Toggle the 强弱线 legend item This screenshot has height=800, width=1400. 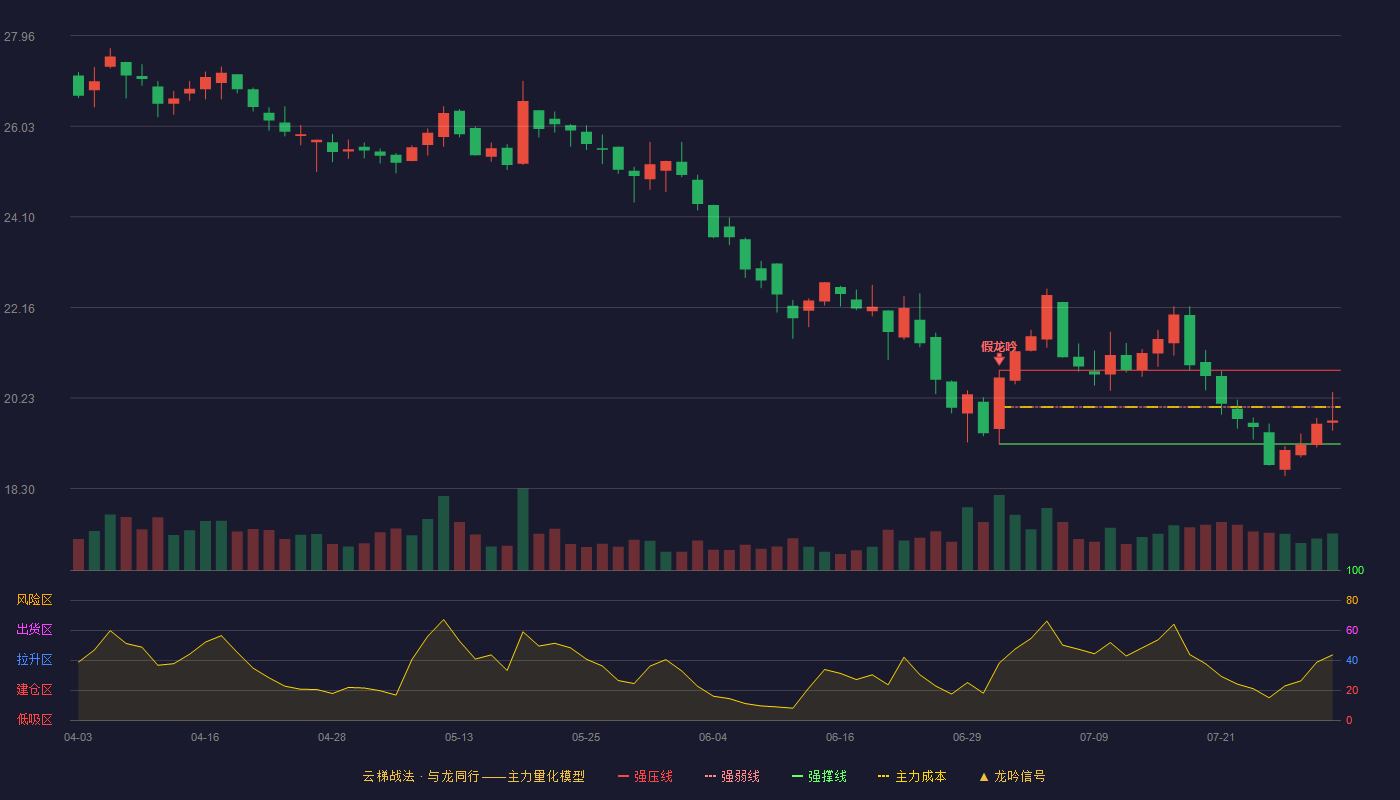pos(732,776)
